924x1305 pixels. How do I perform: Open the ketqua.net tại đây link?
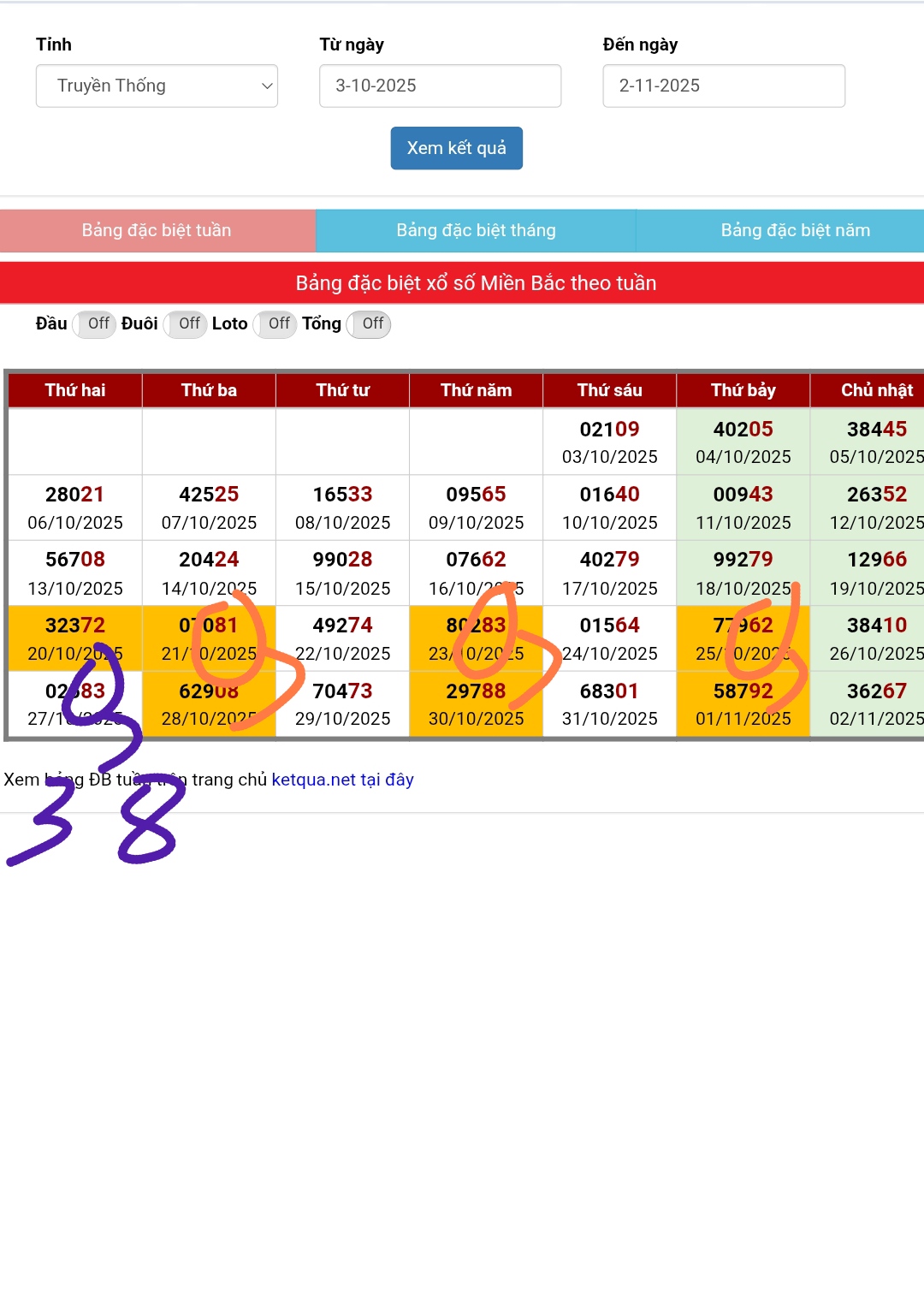coord(342,780)
